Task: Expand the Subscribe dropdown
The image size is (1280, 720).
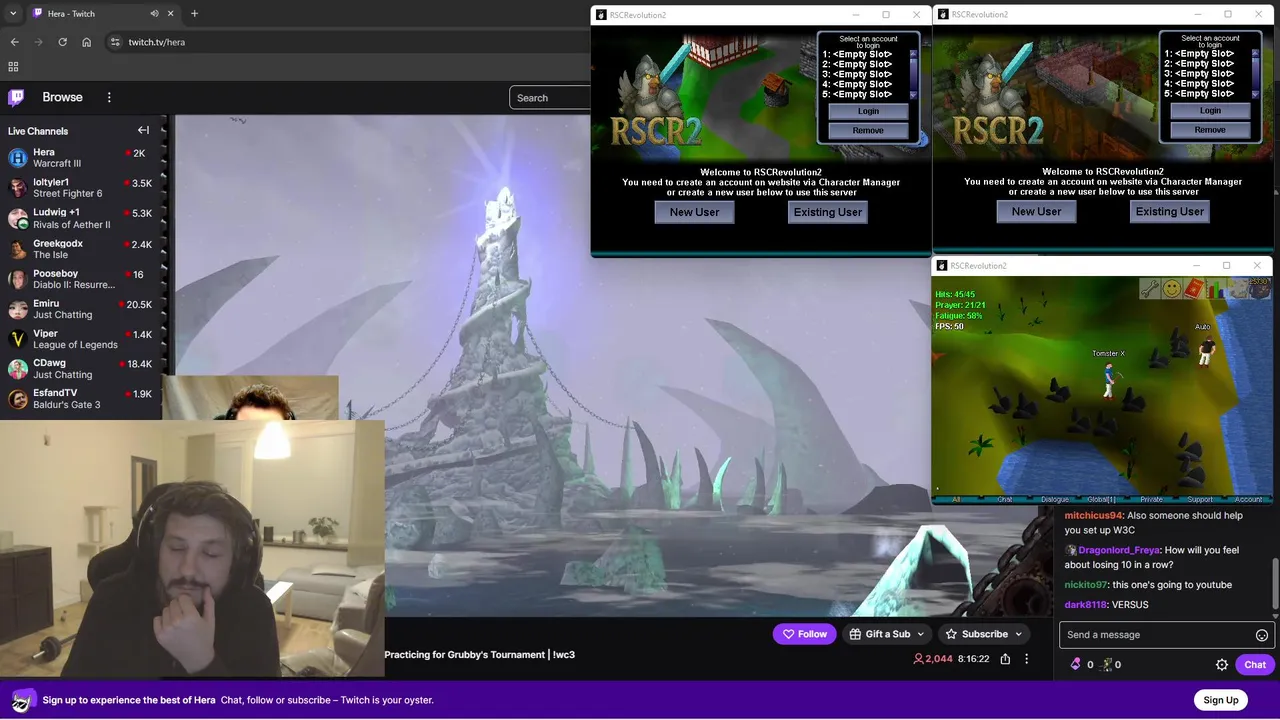Action: tap(1019, 634)
